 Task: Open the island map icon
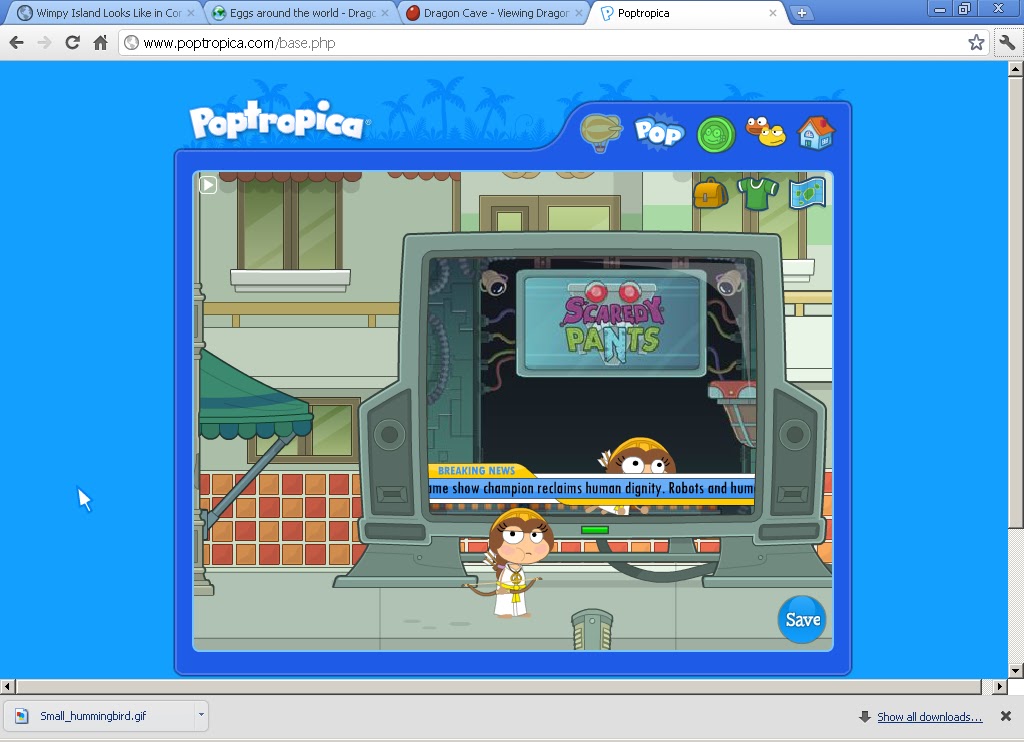pos(807,193)
